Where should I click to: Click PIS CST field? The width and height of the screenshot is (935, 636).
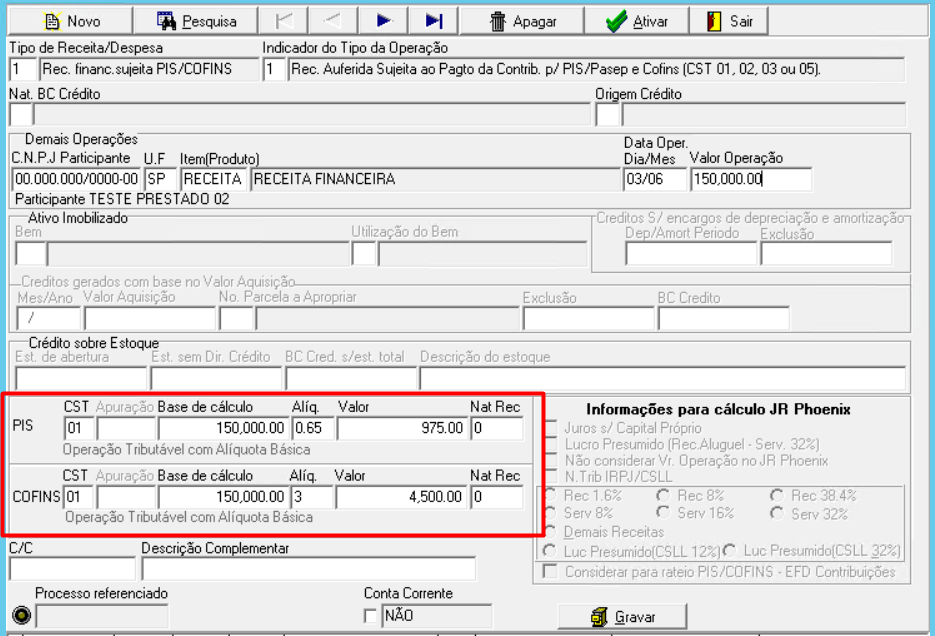[79, 428]
